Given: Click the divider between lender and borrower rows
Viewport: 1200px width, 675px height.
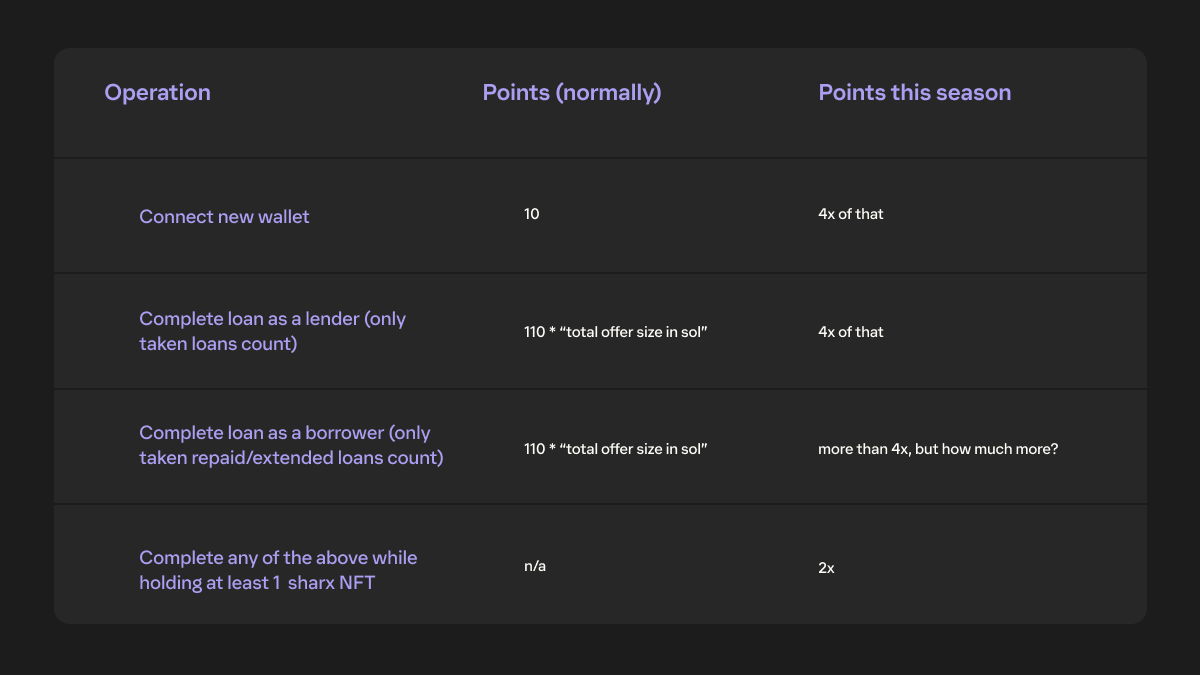Looking at the screenshot, I should pos(600,389).
